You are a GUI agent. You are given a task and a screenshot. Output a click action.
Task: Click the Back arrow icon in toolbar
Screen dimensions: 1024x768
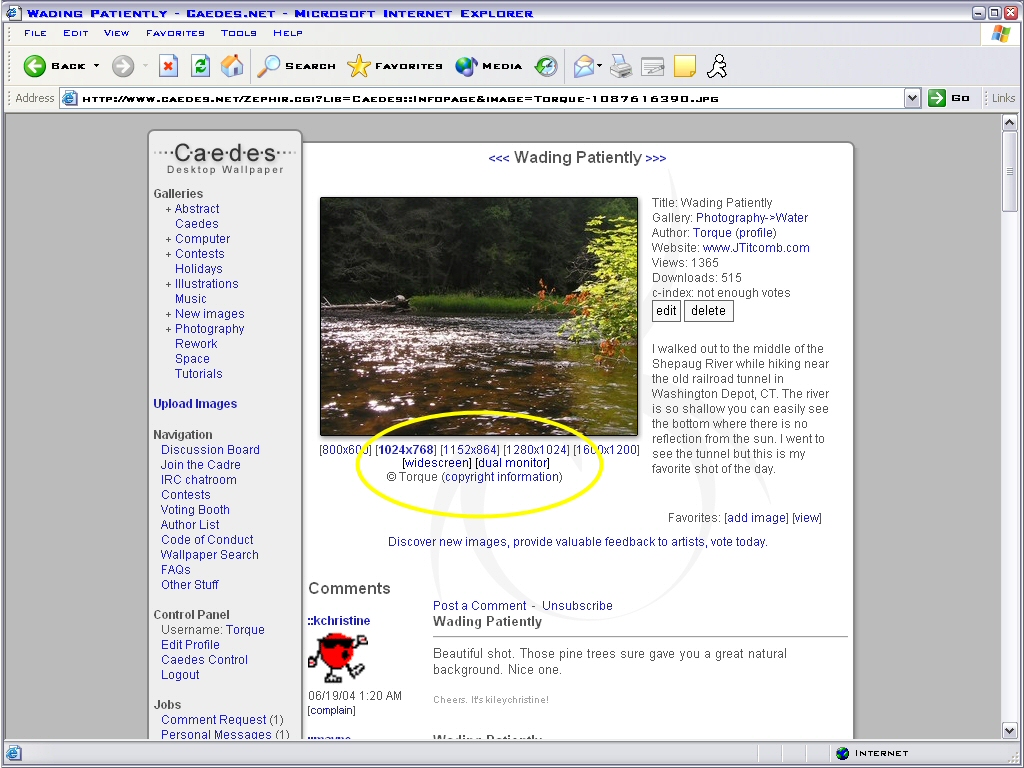[x=36, y=66]
